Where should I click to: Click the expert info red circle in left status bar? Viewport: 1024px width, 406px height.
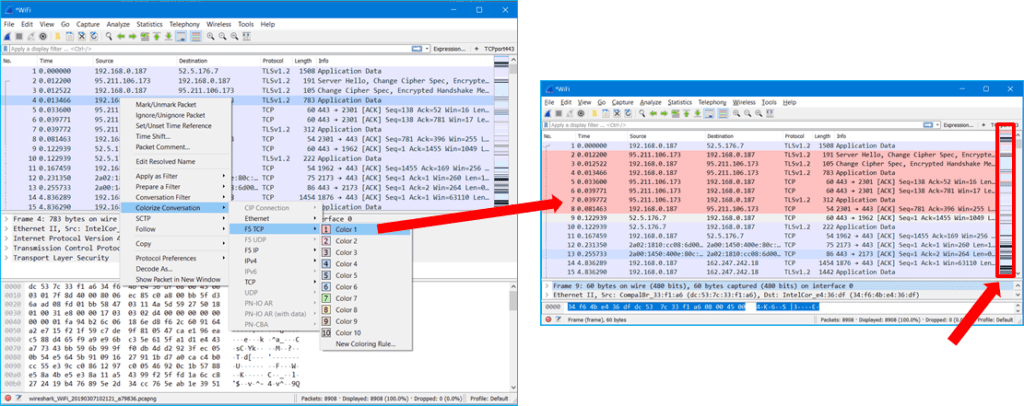pyautogui.click(x=8, y=398)
